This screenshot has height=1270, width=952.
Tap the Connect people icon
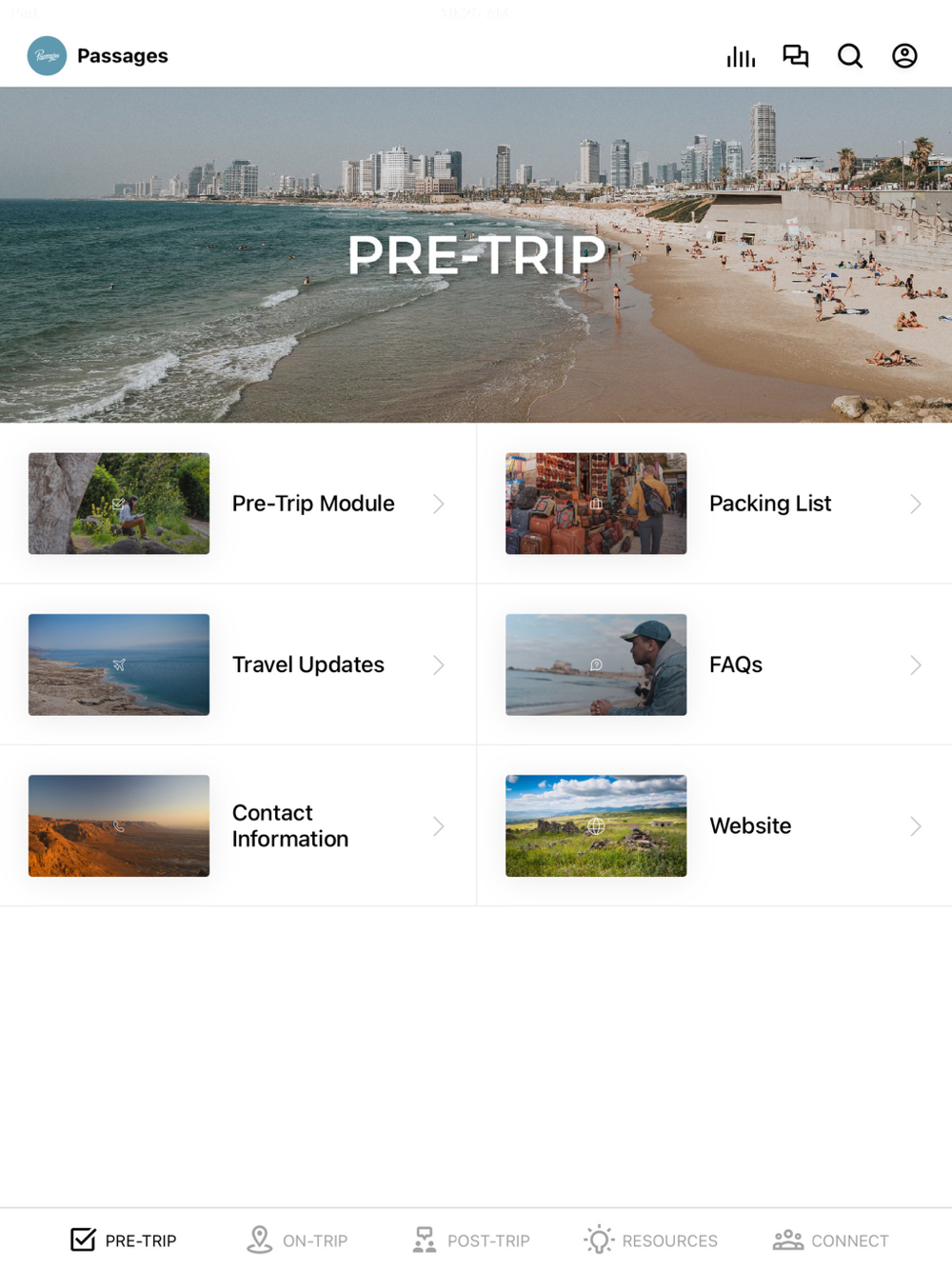pyautogui.click(x=788, y=1240)
